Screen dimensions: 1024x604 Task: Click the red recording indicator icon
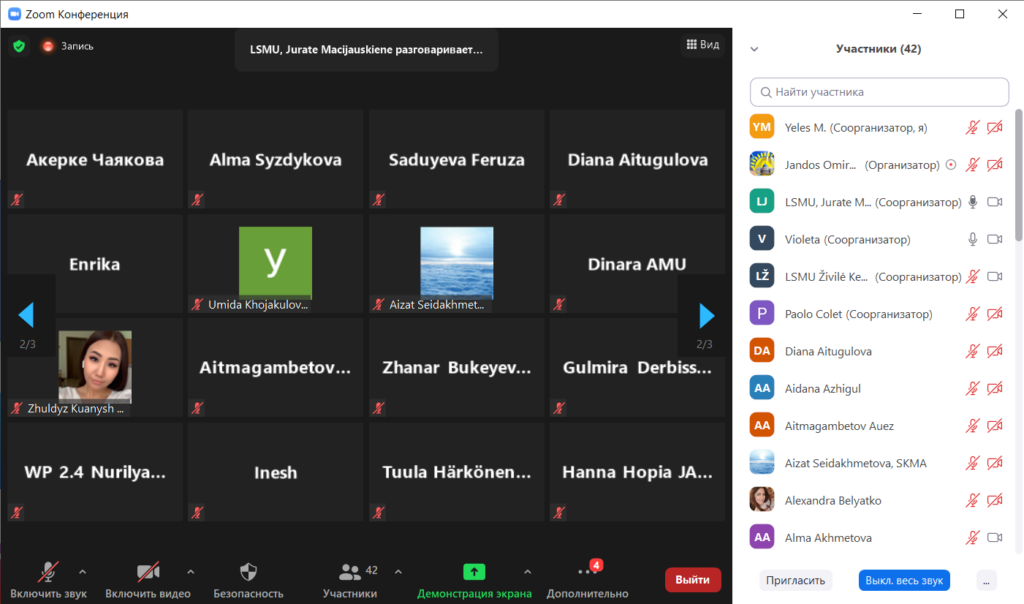pyautogui.click(x=47, y=46)
